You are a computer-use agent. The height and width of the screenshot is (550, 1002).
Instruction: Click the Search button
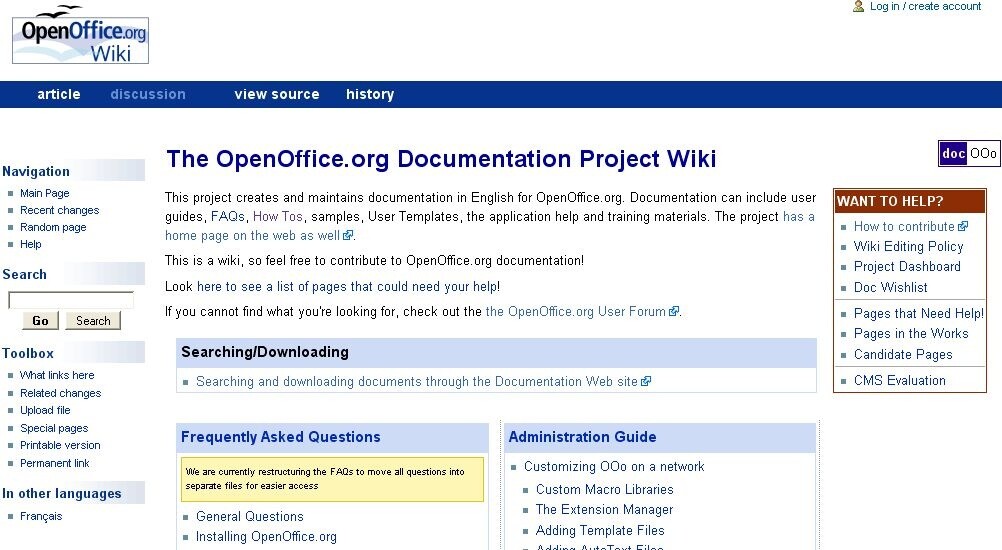(93, 321)
